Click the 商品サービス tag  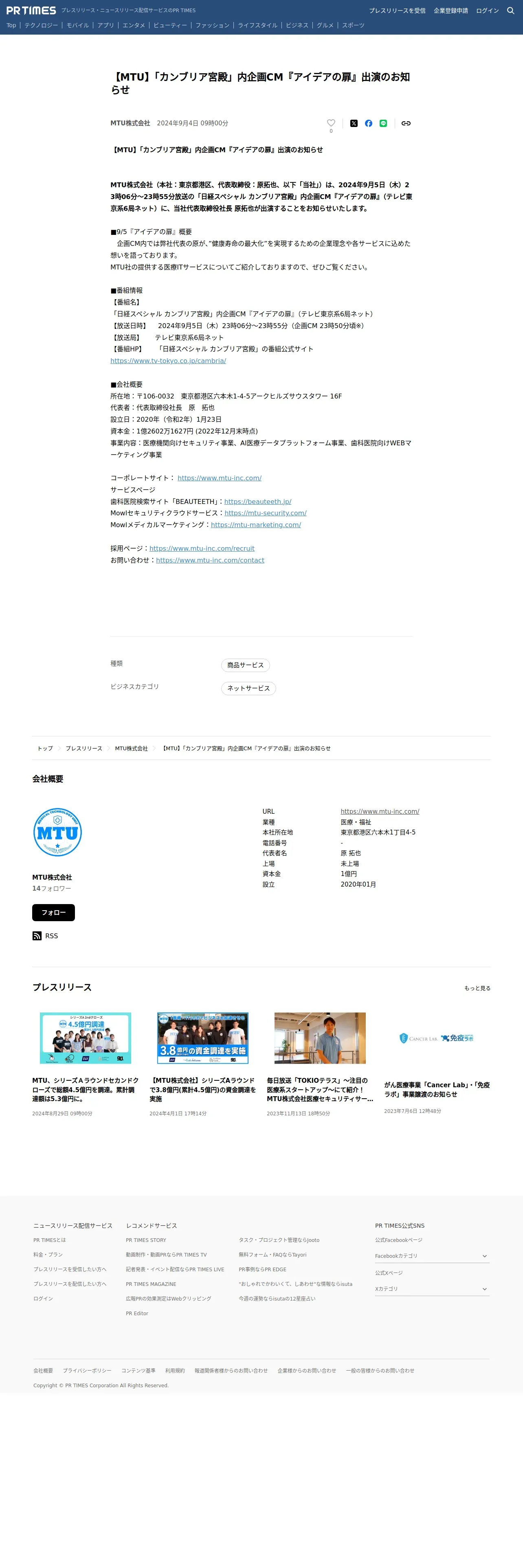tap(245, 665)
